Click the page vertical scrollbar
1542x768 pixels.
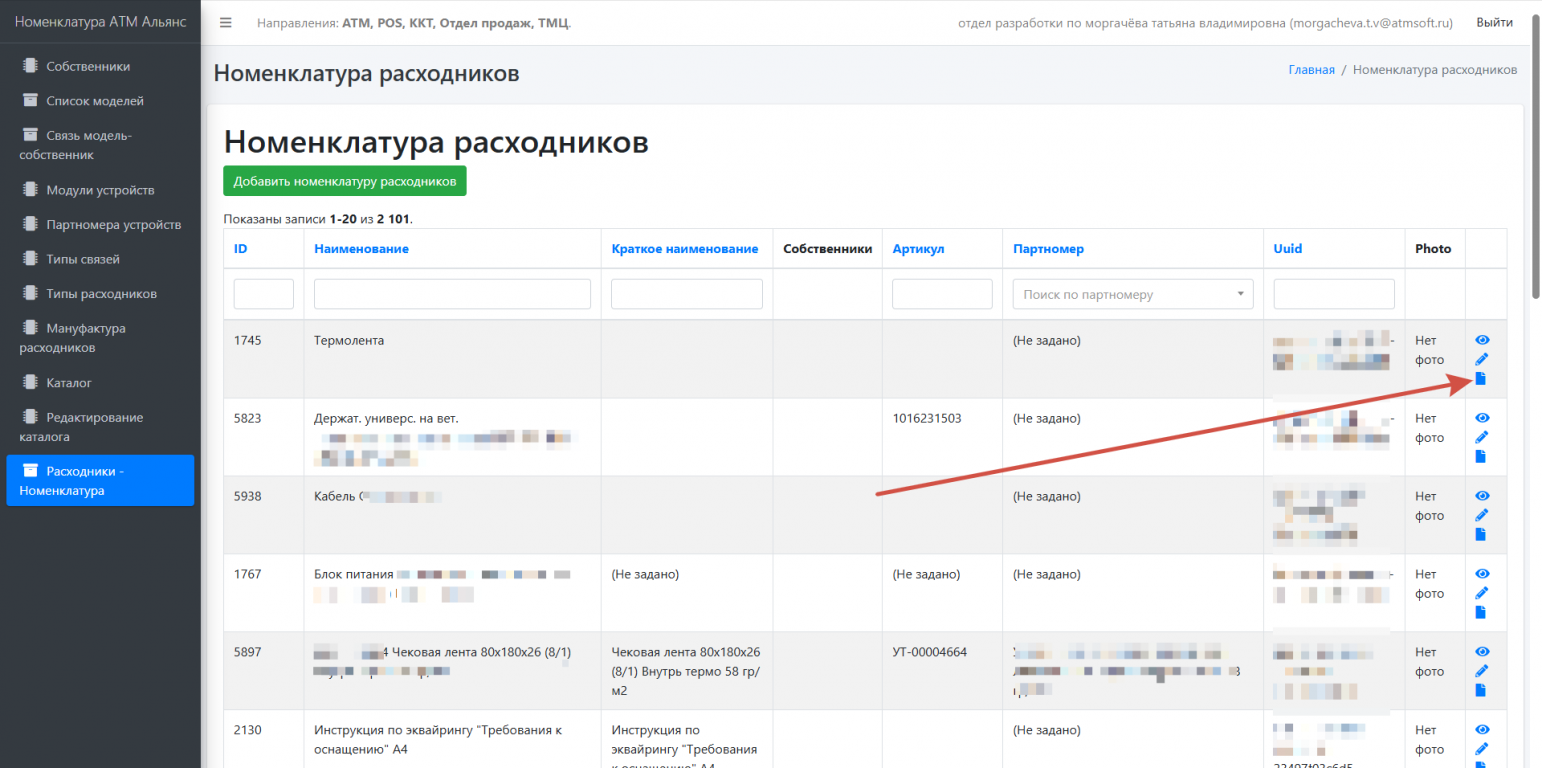(x=1535, y=400)
